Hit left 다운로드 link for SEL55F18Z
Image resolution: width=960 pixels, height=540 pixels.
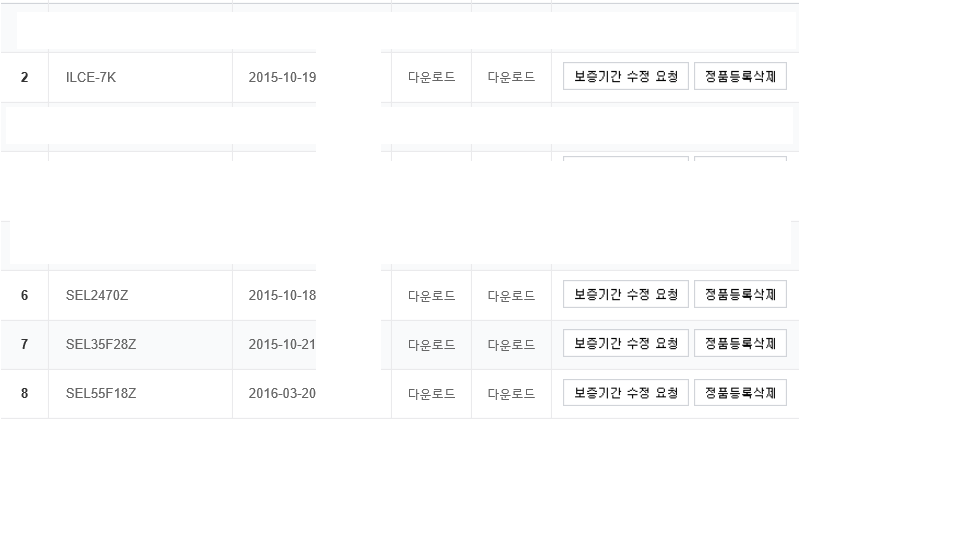point(431,394)
